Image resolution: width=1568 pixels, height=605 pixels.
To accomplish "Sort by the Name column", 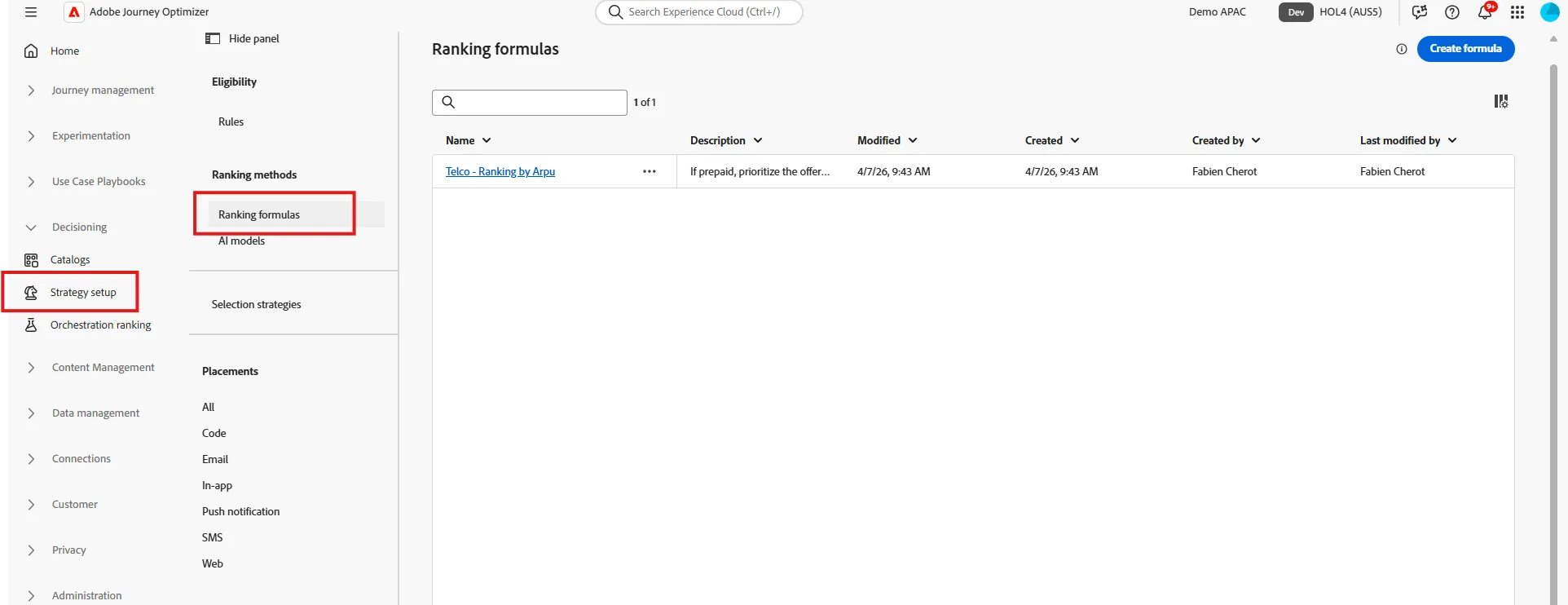I will point(468,140).
